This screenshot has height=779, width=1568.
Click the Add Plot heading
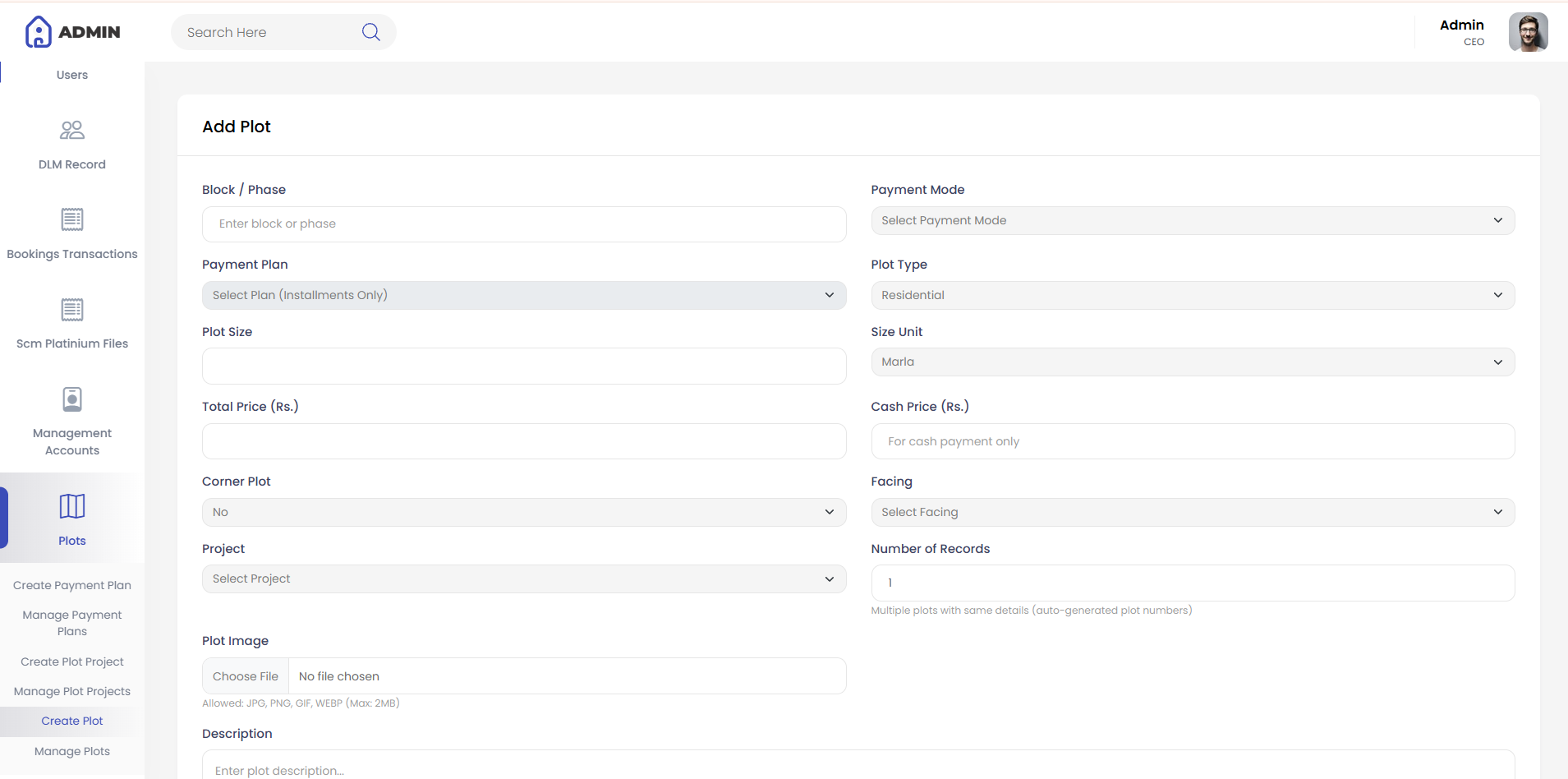pos(237,127)
